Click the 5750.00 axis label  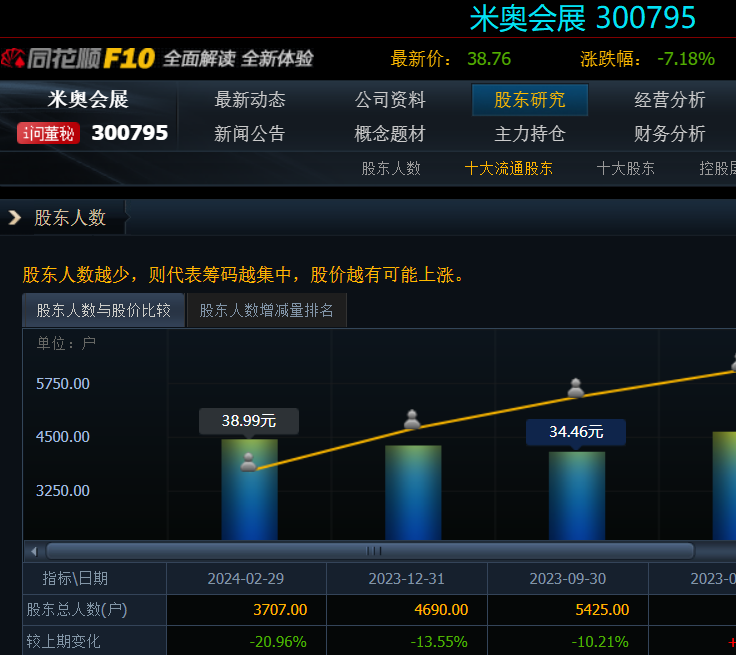63,384
